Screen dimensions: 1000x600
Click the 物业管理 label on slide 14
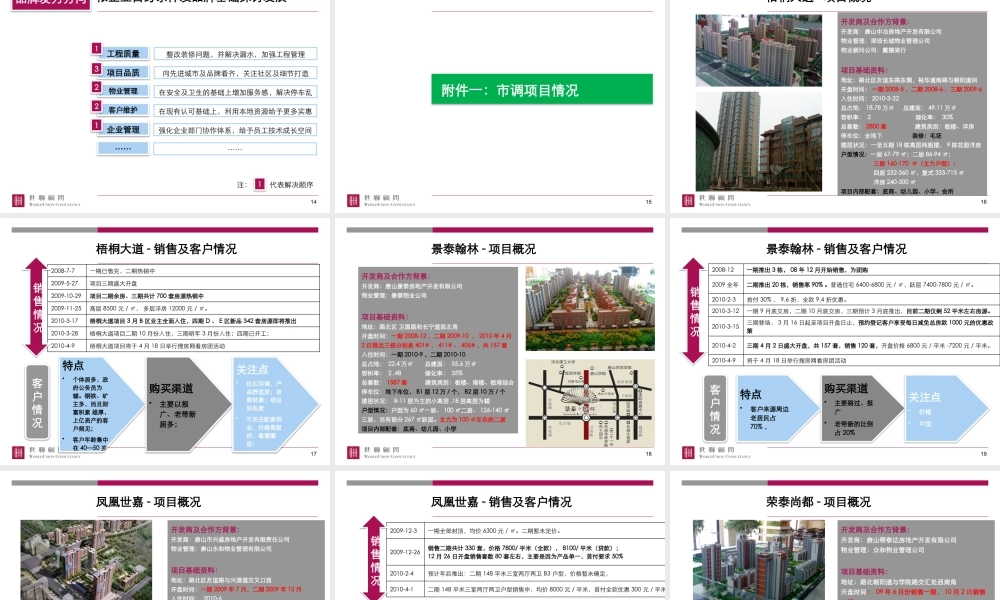(x=123, y=91)
